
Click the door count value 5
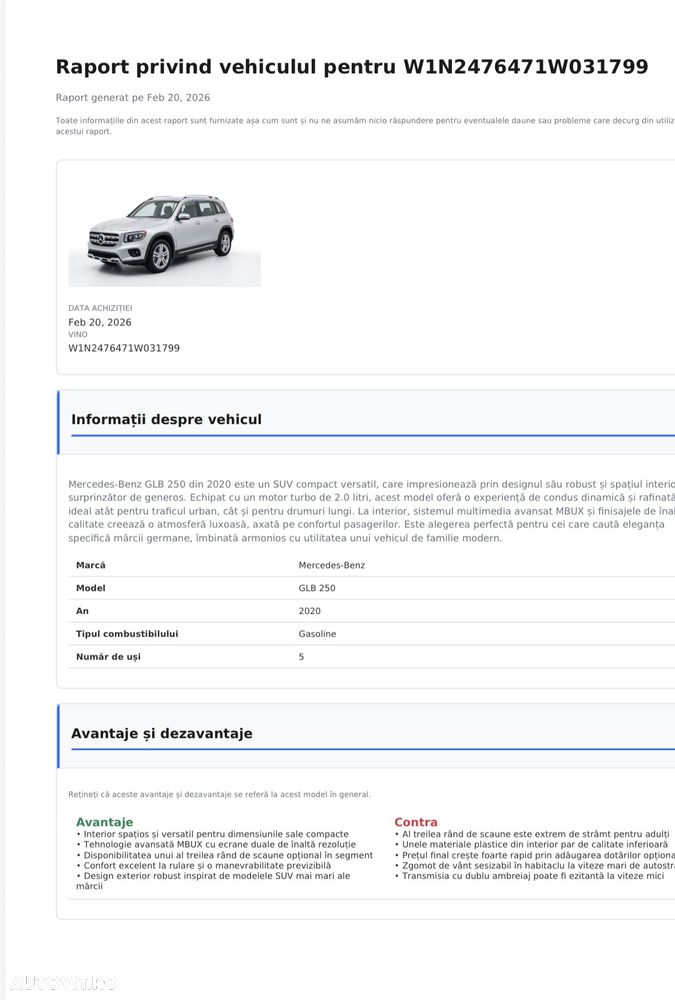(301, 657)
